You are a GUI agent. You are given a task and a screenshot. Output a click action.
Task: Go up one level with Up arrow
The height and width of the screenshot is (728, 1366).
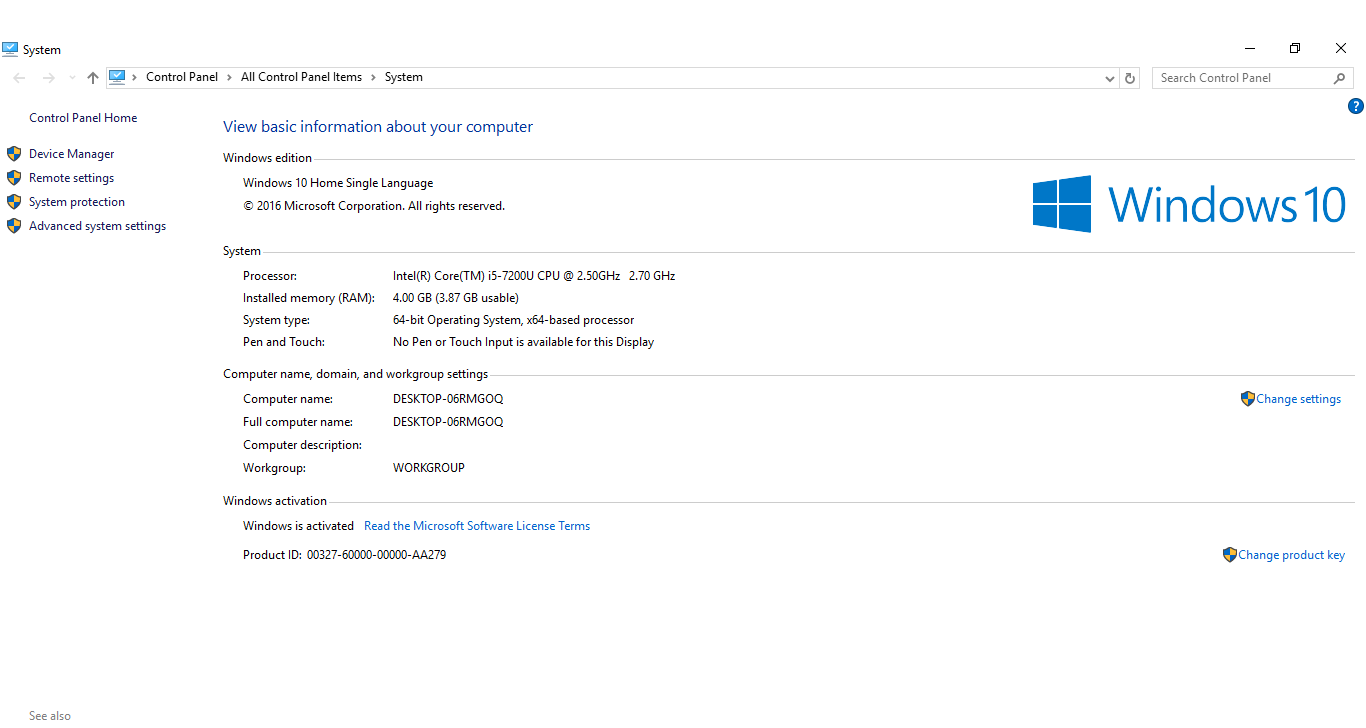[93, 78]
